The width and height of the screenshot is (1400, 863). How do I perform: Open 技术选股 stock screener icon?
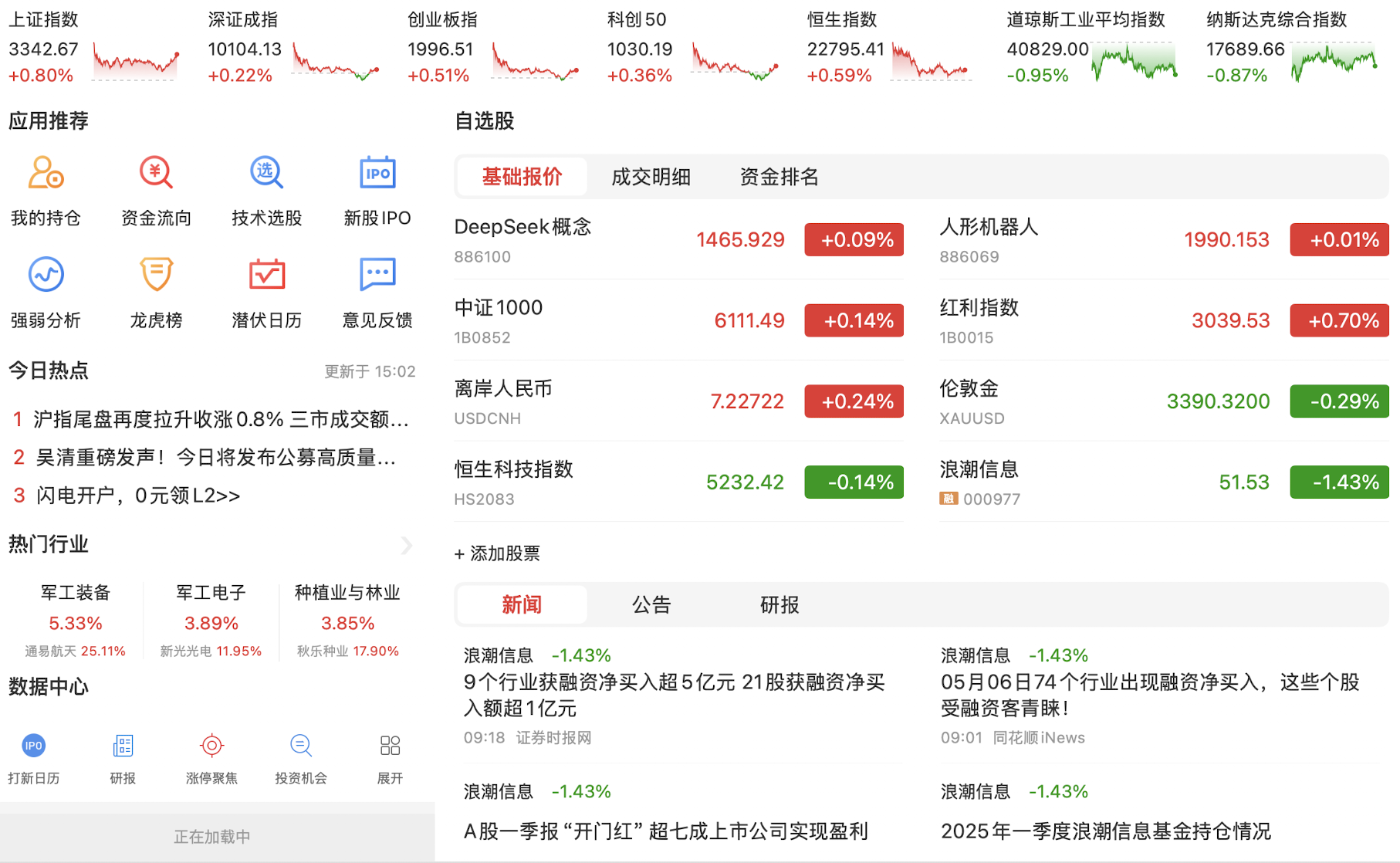pos(266,172)
